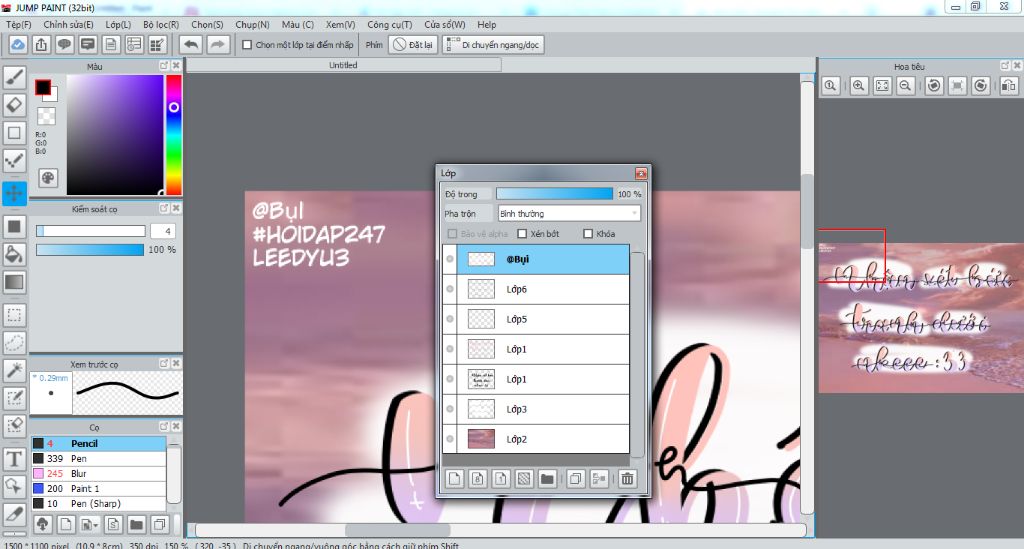Open the Lớp(L) menu
The height and width of the screenshot is (549, 1024).
(x=118, y=25)
